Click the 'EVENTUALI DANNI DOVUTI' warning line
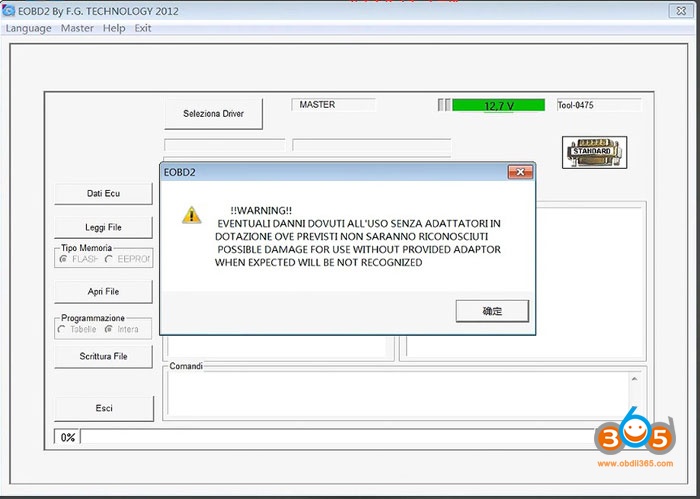The height and width of the screenshot is (499, 700). tap(359, 224)
